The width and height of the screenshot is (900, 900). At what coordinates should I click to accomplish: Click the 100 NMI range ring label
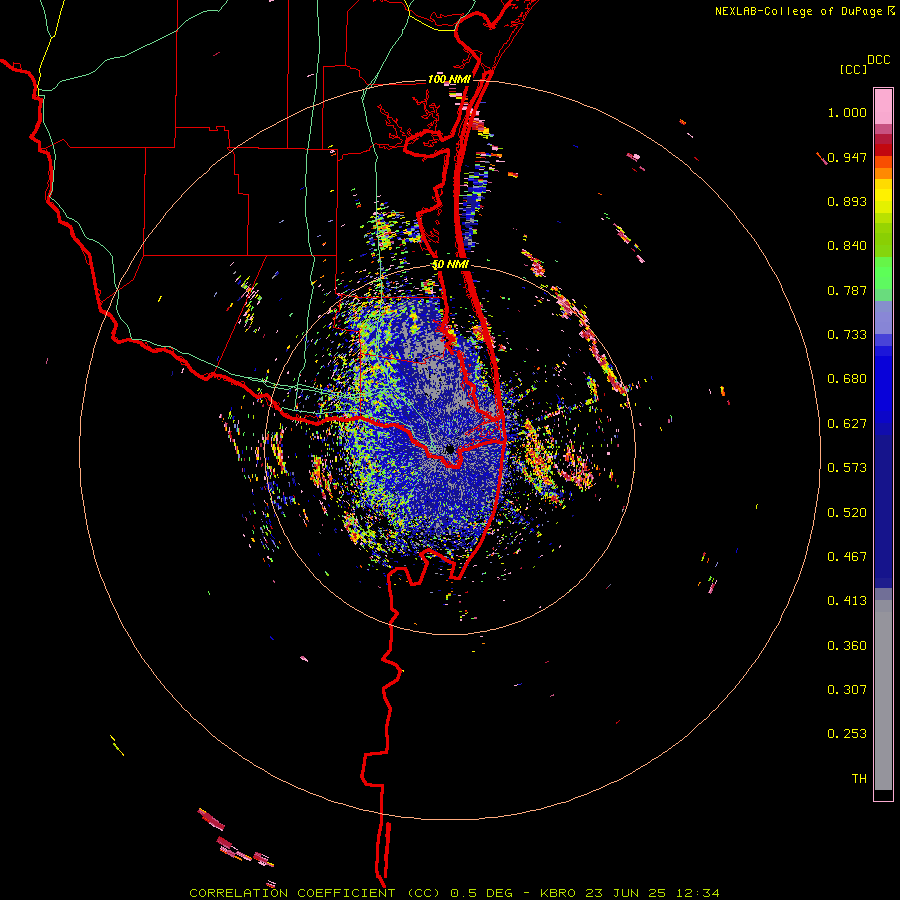click(x=449, y=79)
